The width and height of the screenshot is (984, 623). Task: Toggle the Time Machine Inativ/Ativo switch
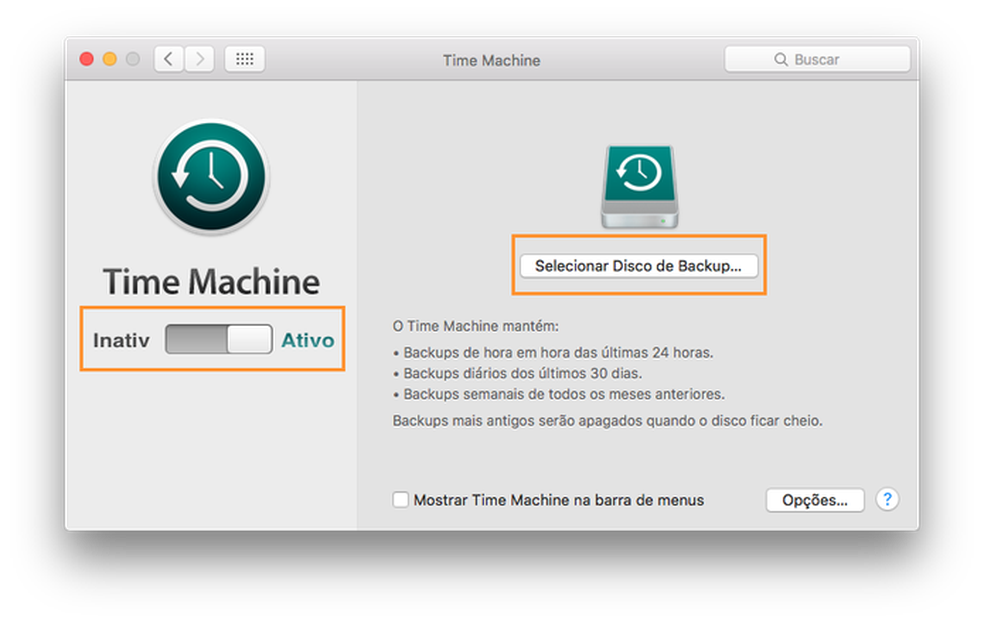pyautogui.click(x=218, y=339)
